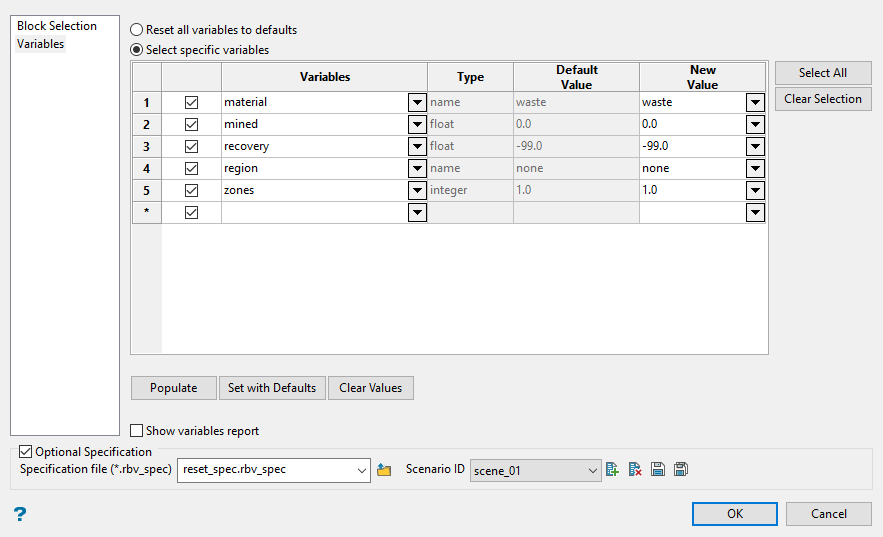This screenshot has height=537, width=883.
Task: Open the Specification file dropdown
Action: click(x=361, y=470)
